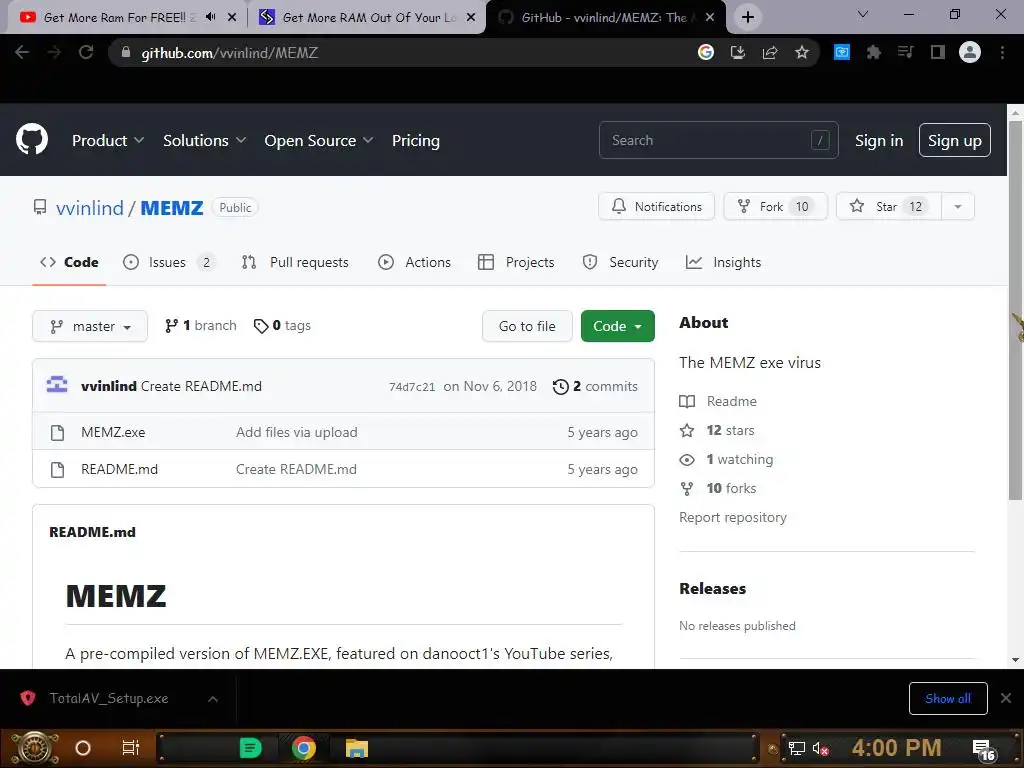This screenshot has width=1024, height=768.
Task: Open the green Code dropdown
Action: point(617,326)
